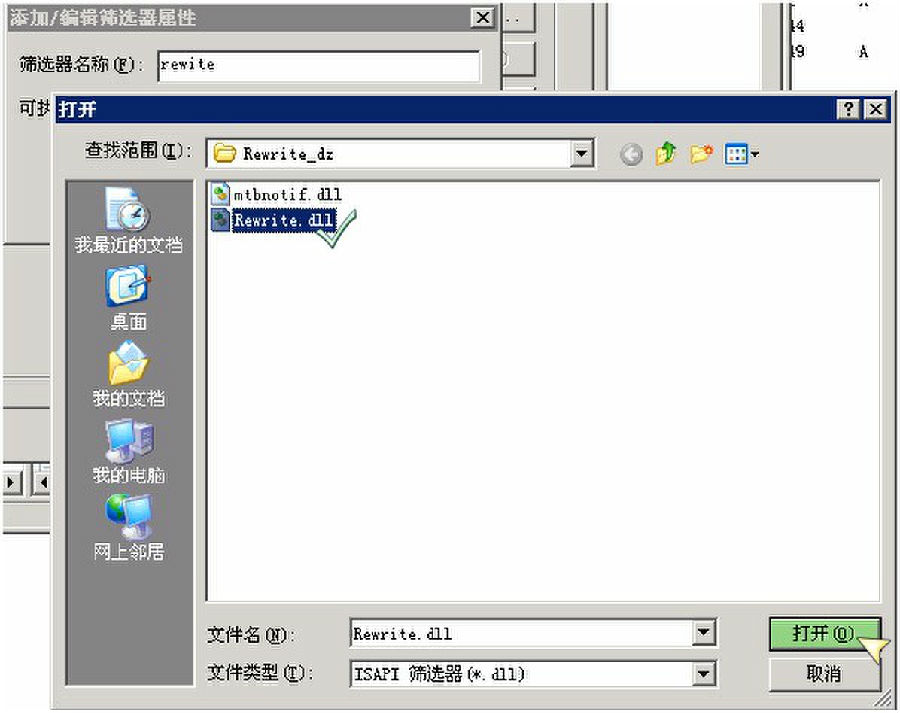Select the Rewrite.dll file
900x713 pixels.
[273, 220]
